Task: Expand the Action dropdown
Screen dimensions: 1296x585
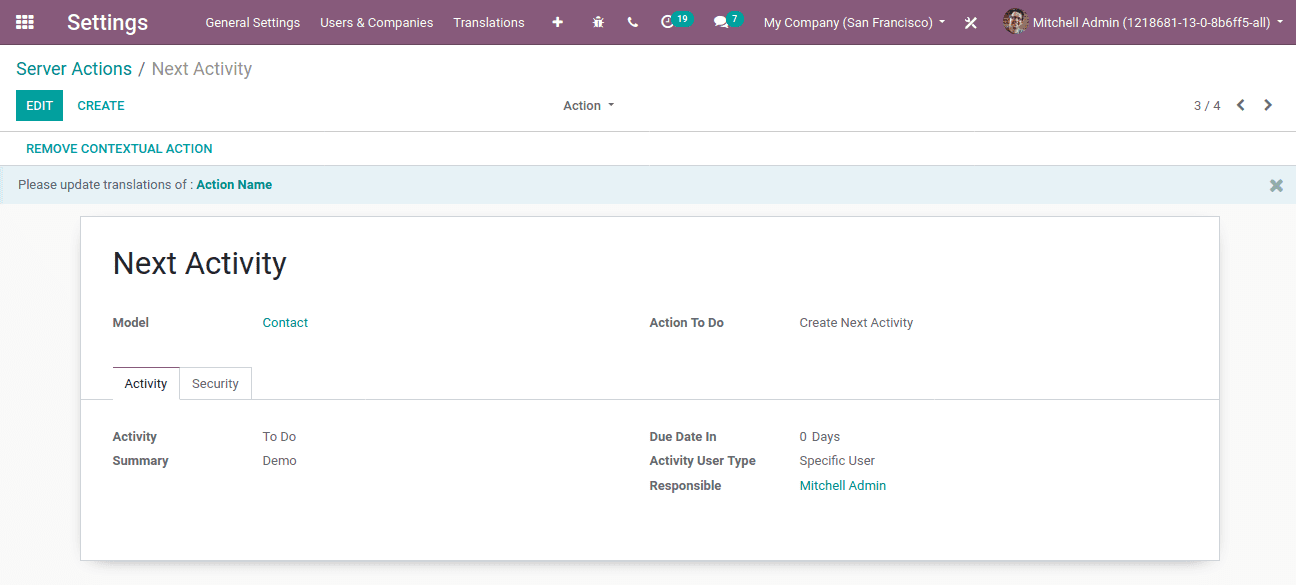Action: click(x=588, y=105)
